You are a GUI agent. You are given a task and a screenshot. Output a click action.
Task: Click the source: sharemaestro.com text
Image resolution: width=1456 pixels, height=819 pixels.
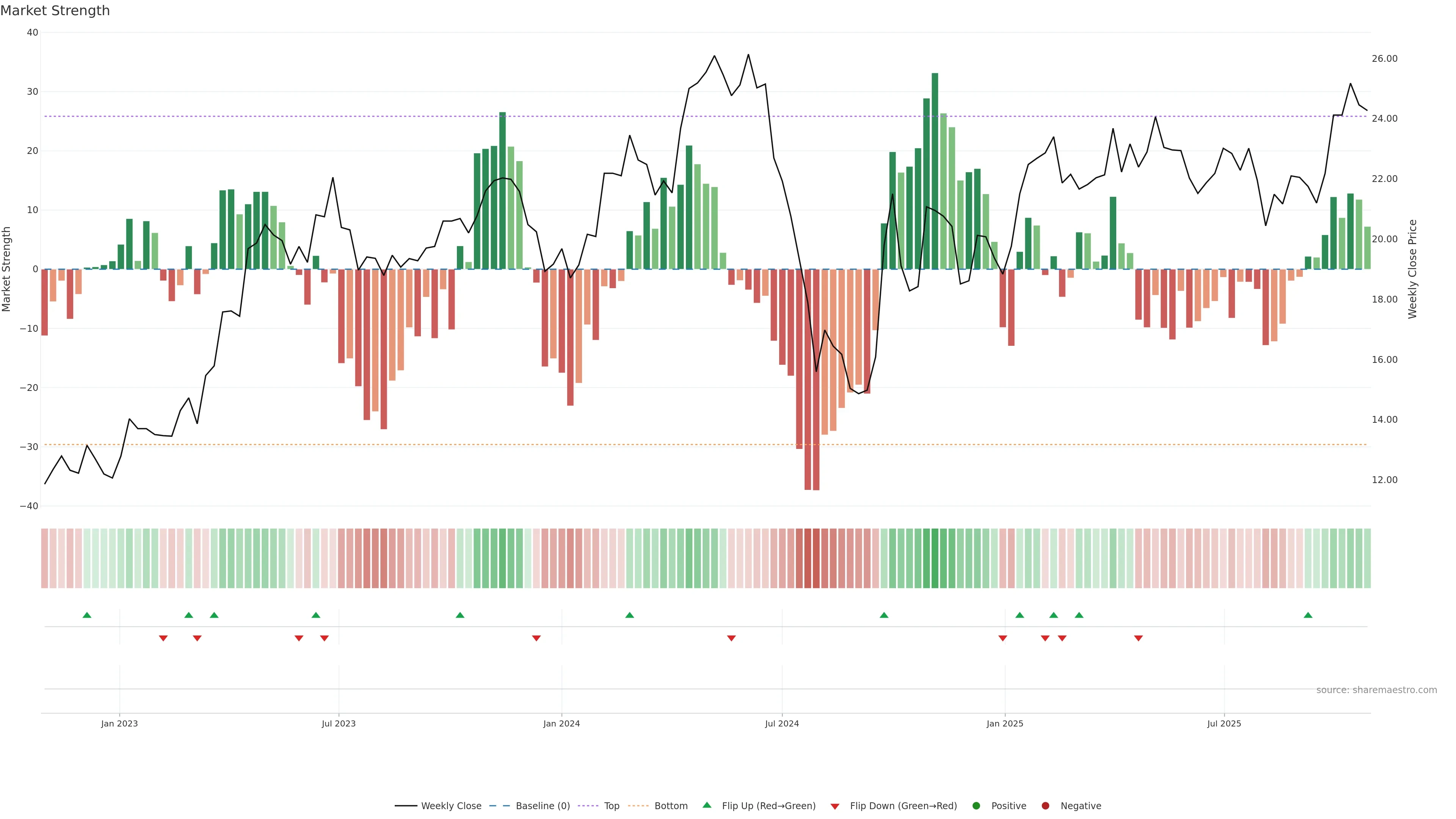[1376, 690]
